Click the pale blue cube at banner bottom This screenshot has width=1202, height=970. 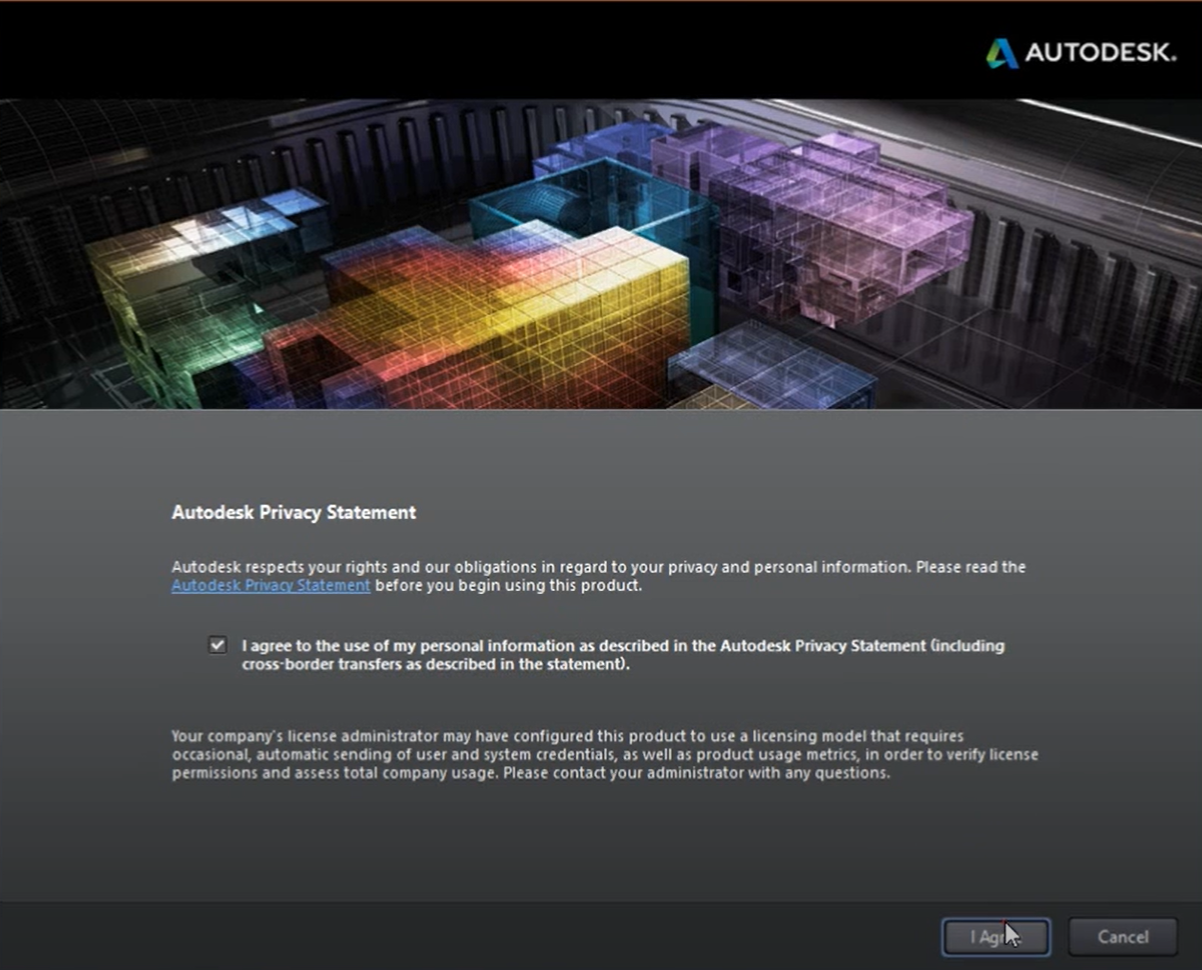pos(770,370)
